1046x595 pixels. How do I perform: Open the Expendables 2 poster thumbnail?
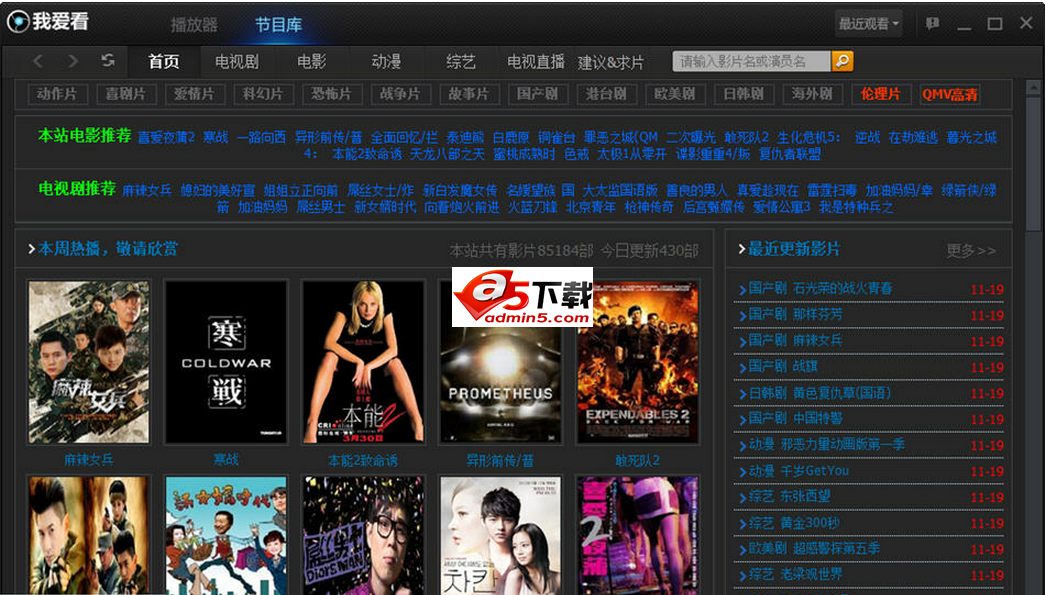point(638,362)
